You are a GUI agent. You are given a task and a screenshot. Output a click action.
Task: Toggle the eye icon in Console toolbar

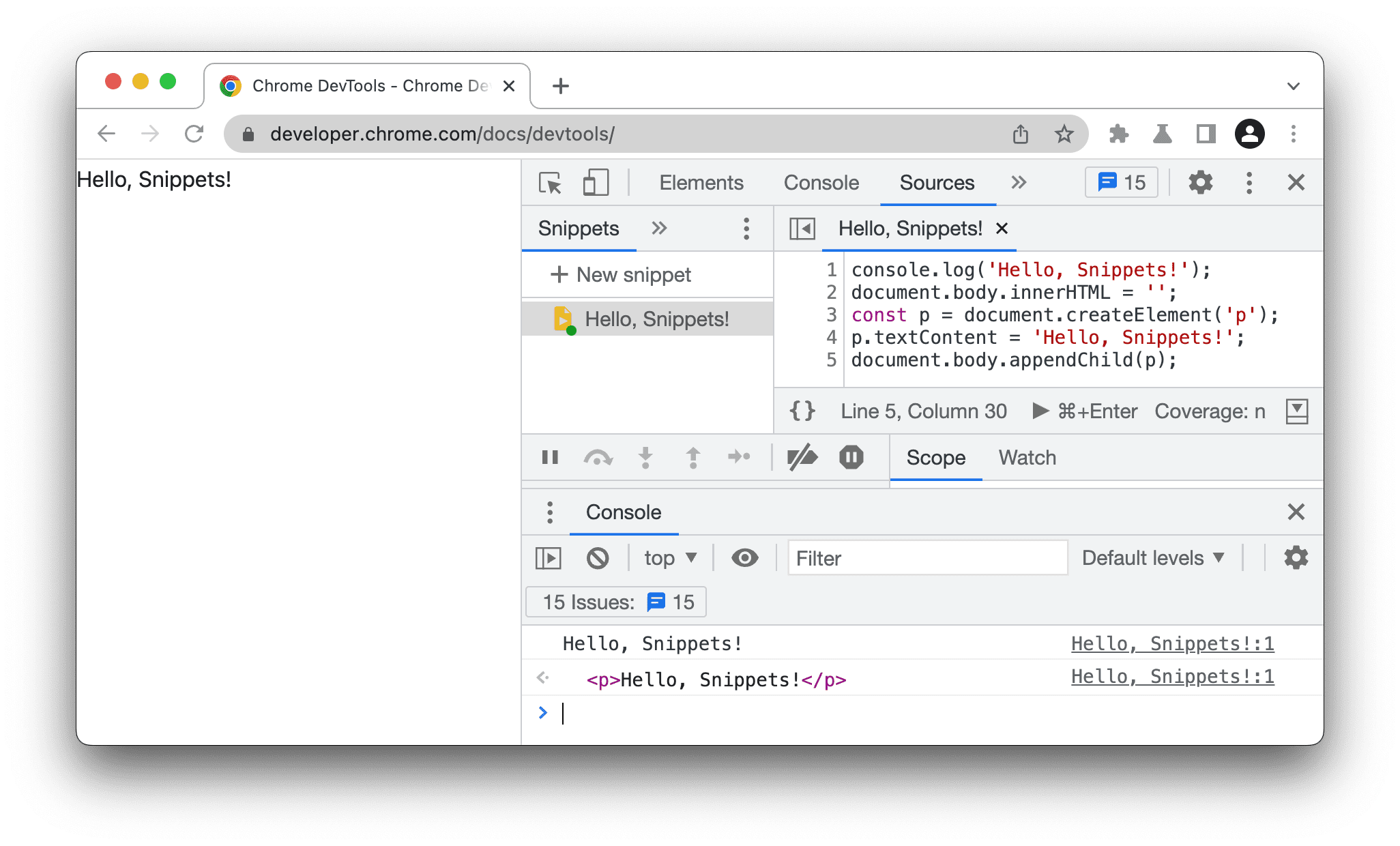pyautogui.click(x=745, y=558)
